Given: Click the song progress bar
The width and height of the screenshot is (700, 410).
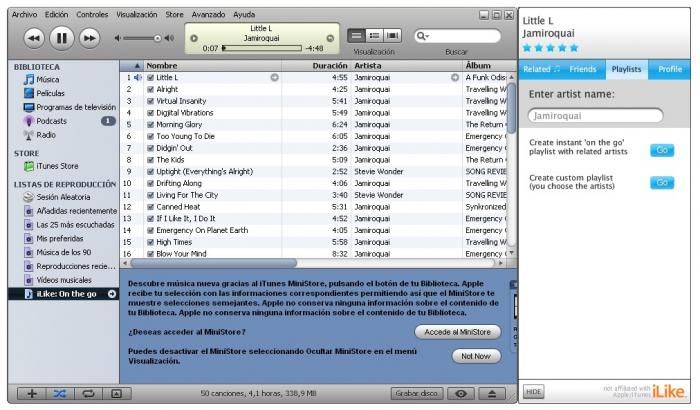Looking at the screenshot, I should pos(262,48).
